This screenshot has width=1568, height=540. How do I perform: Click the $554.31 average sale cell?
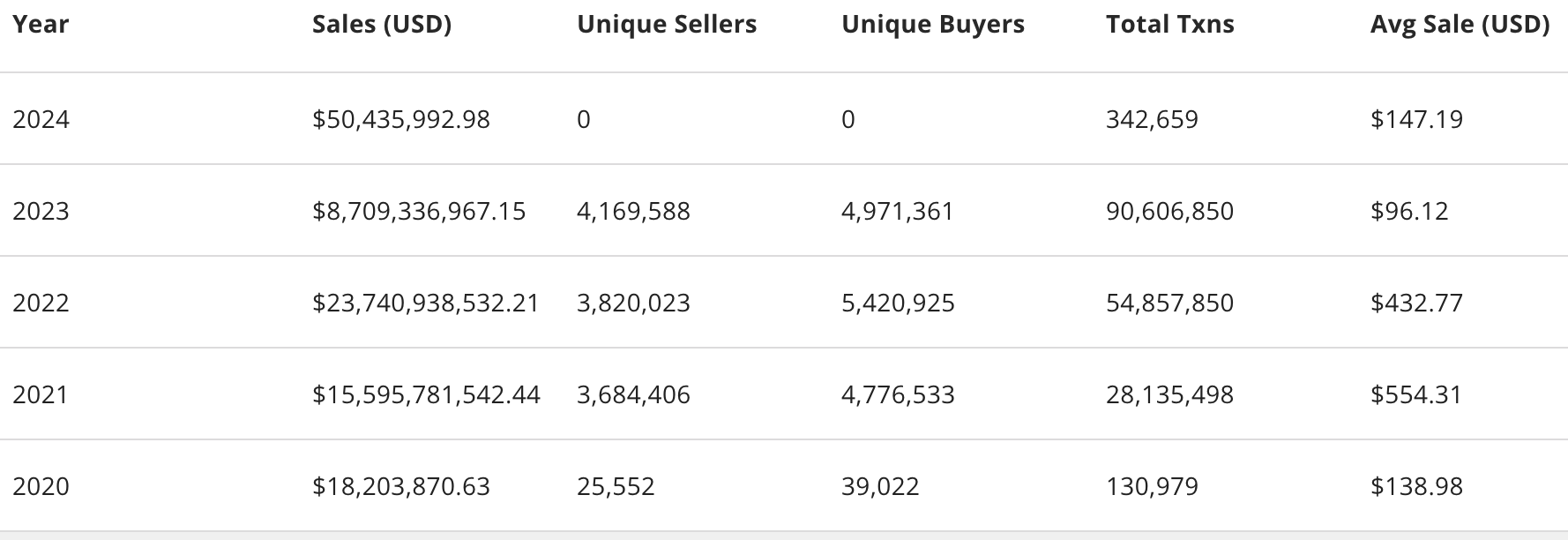click(x=1416, y=394)
